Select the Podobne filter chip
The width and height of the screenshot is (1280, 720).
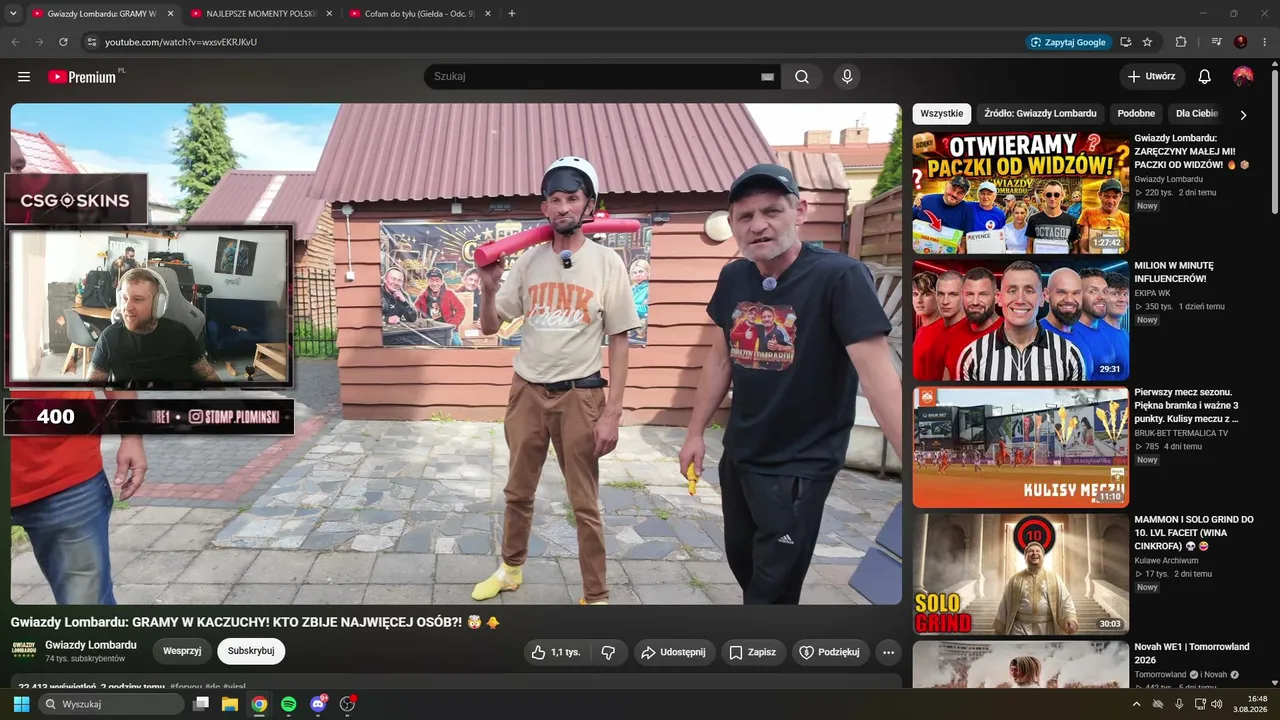click(x=1136, y=114)
